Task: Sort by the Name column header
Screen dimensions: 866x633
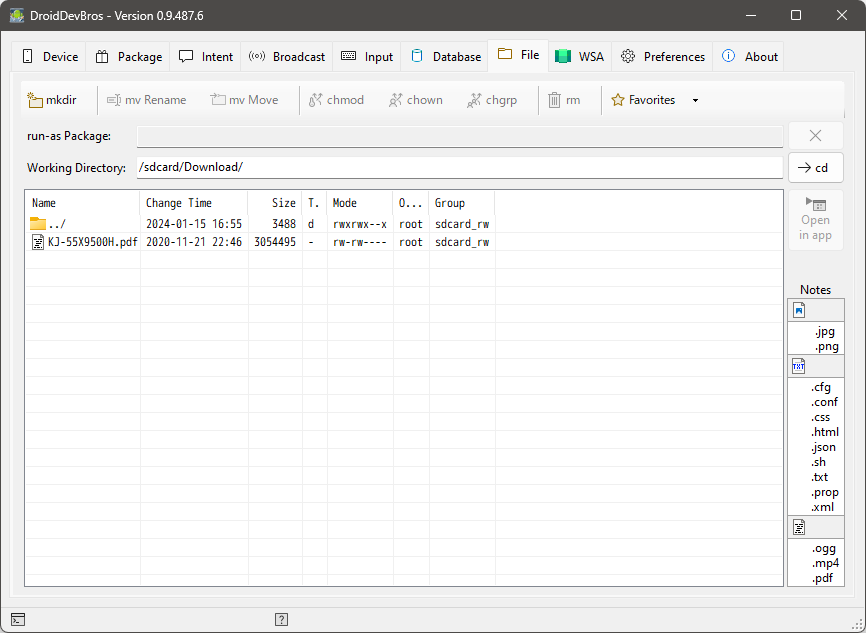Action: [83, 203]
